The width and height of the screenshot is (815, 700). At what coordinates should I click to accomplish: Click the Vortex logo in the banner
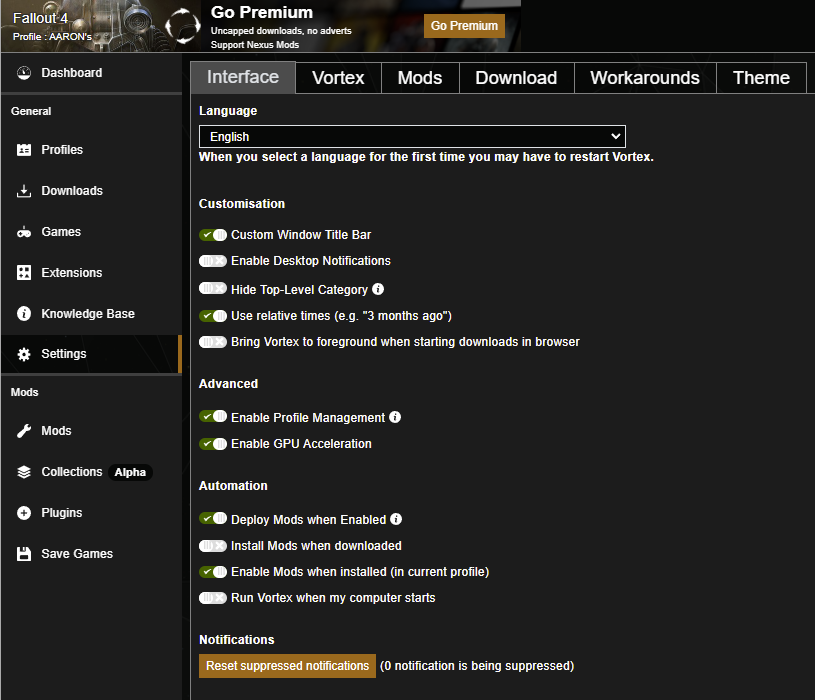pos(182,25)
